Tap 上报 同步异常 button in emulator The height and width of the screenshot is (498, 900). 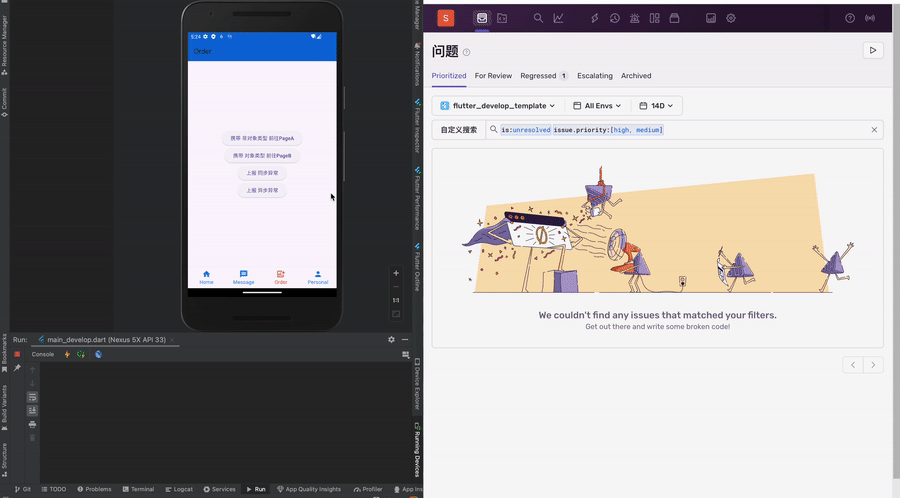[x=262, y=173]
